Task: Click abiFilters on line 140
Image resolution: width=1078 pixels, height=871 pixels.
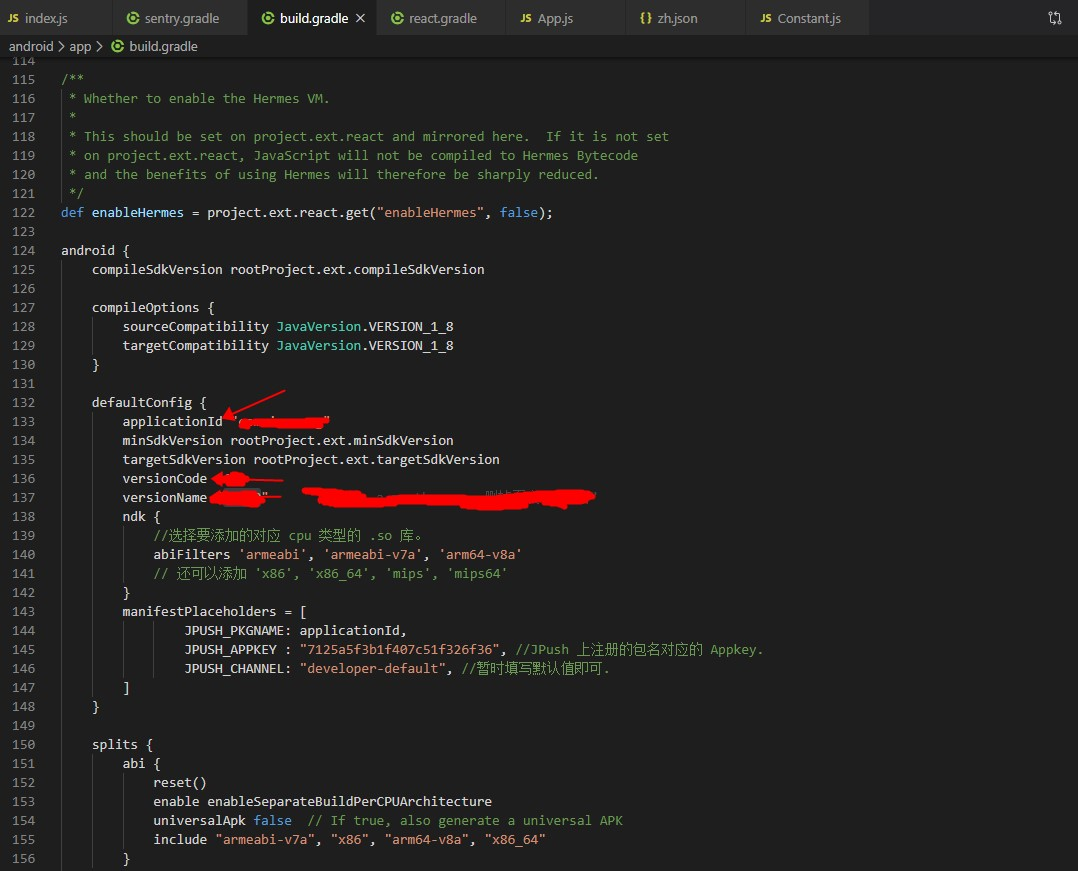Action: (192, 554)
